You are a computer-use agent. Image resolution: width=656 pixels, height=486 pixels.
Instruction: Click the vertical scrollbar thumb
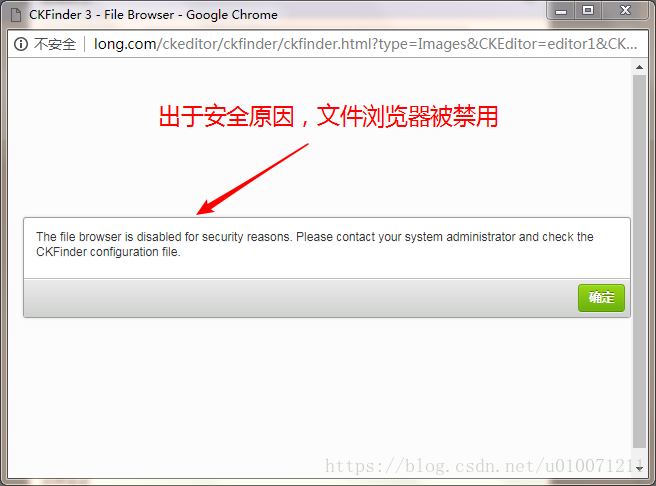click(x=639, y=261)
